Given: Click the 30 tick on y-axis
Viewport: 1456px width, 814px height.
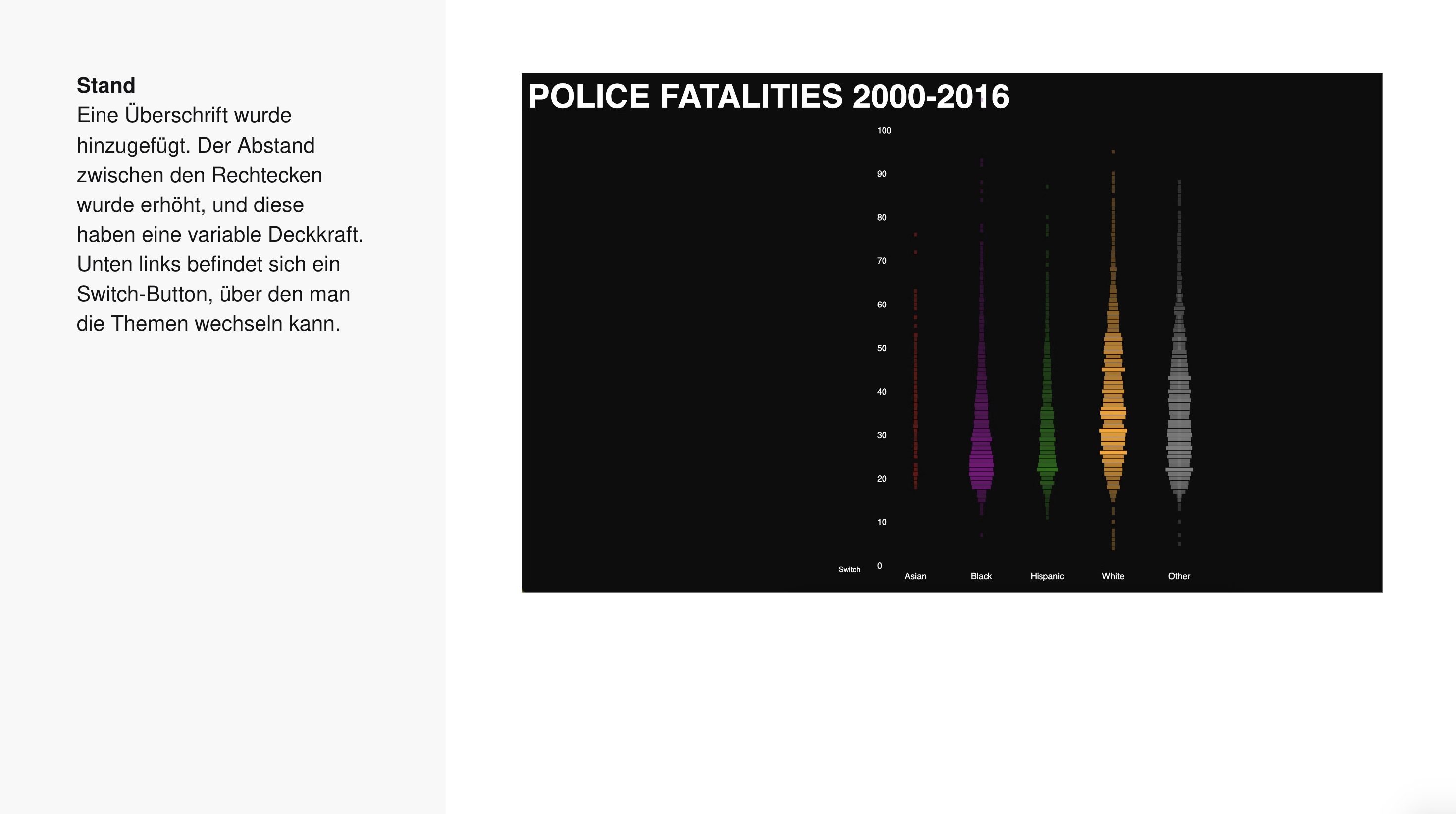Looking at the screenshot, I should click(882, 435).
